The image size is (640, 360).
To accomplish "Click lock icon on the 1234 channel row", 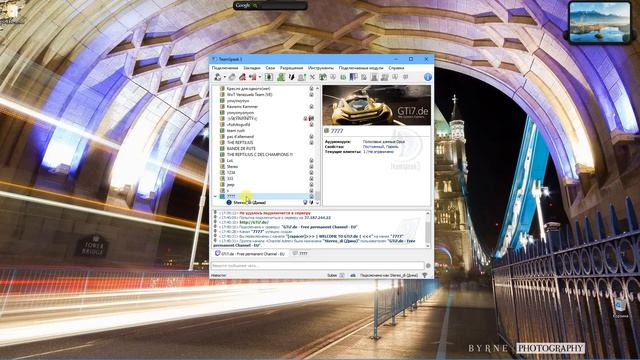I will pyautogui.click(x=311, y=173).
